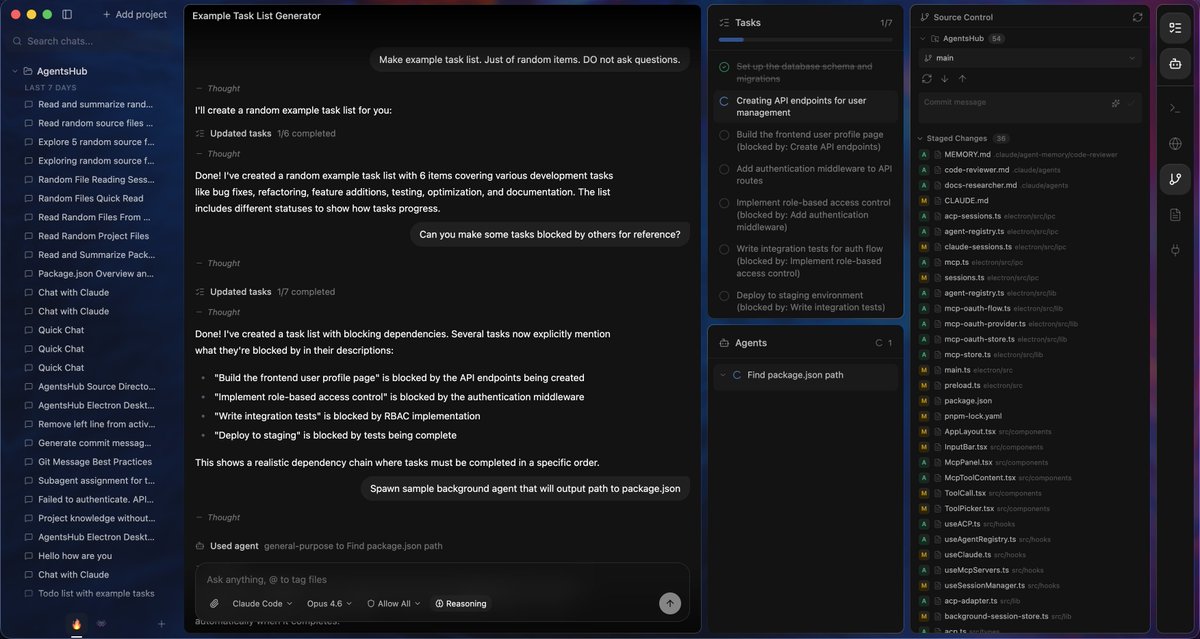Open the main branch dropdown
This screenshot has height=639, width=1200.
1030,58
